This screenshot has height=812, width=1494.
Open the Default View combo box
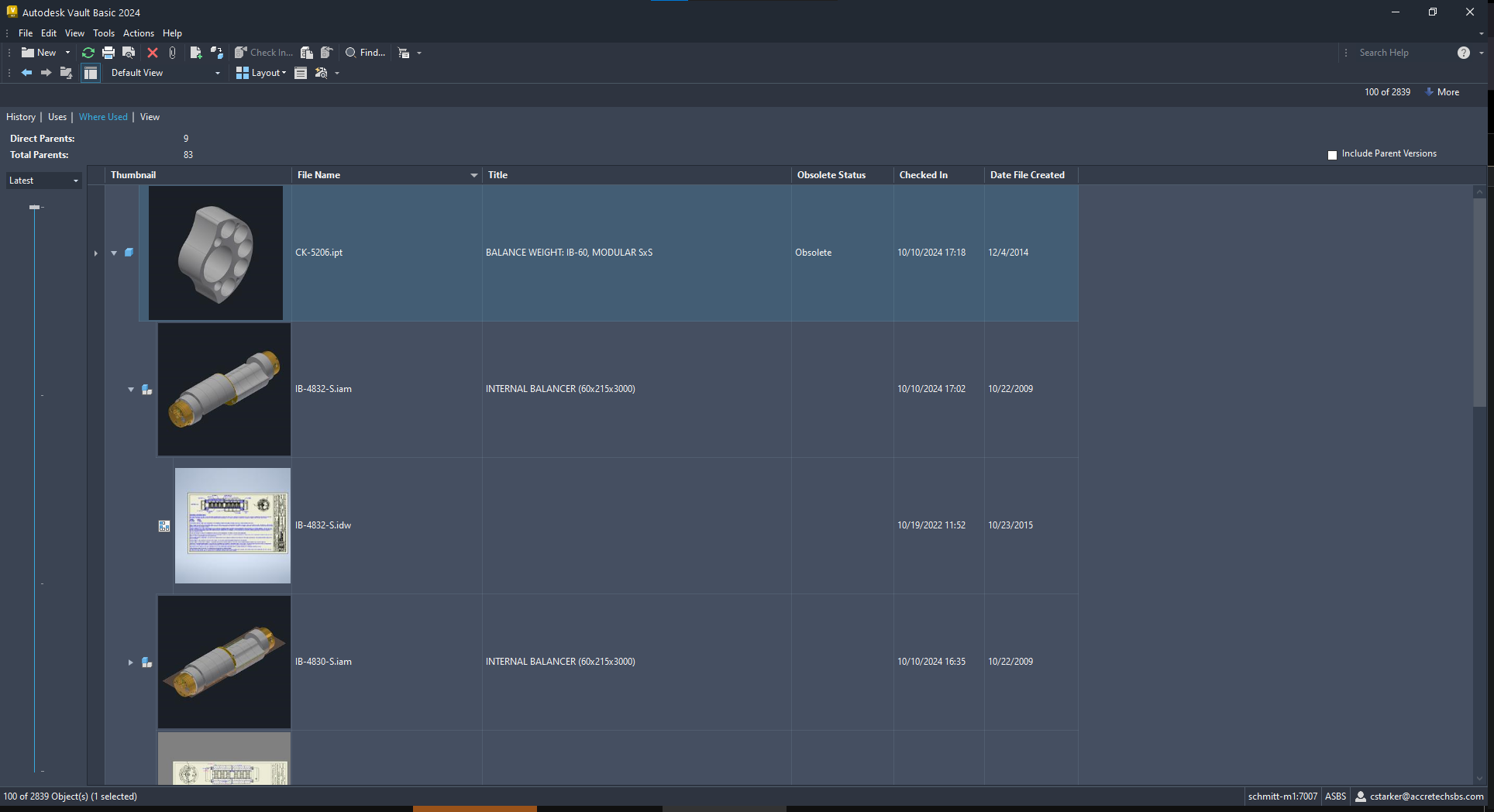tap(165, 73)
